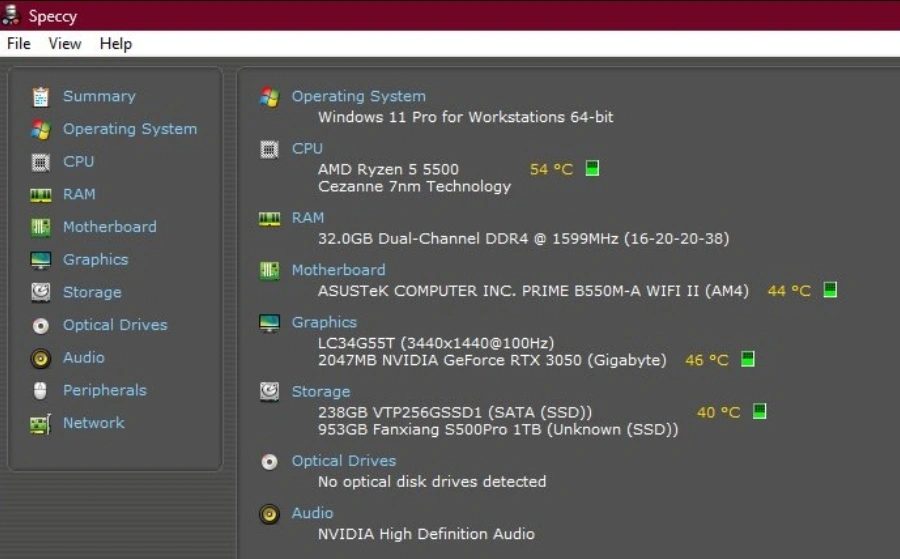Click Graphics heading link in summary

324,322
